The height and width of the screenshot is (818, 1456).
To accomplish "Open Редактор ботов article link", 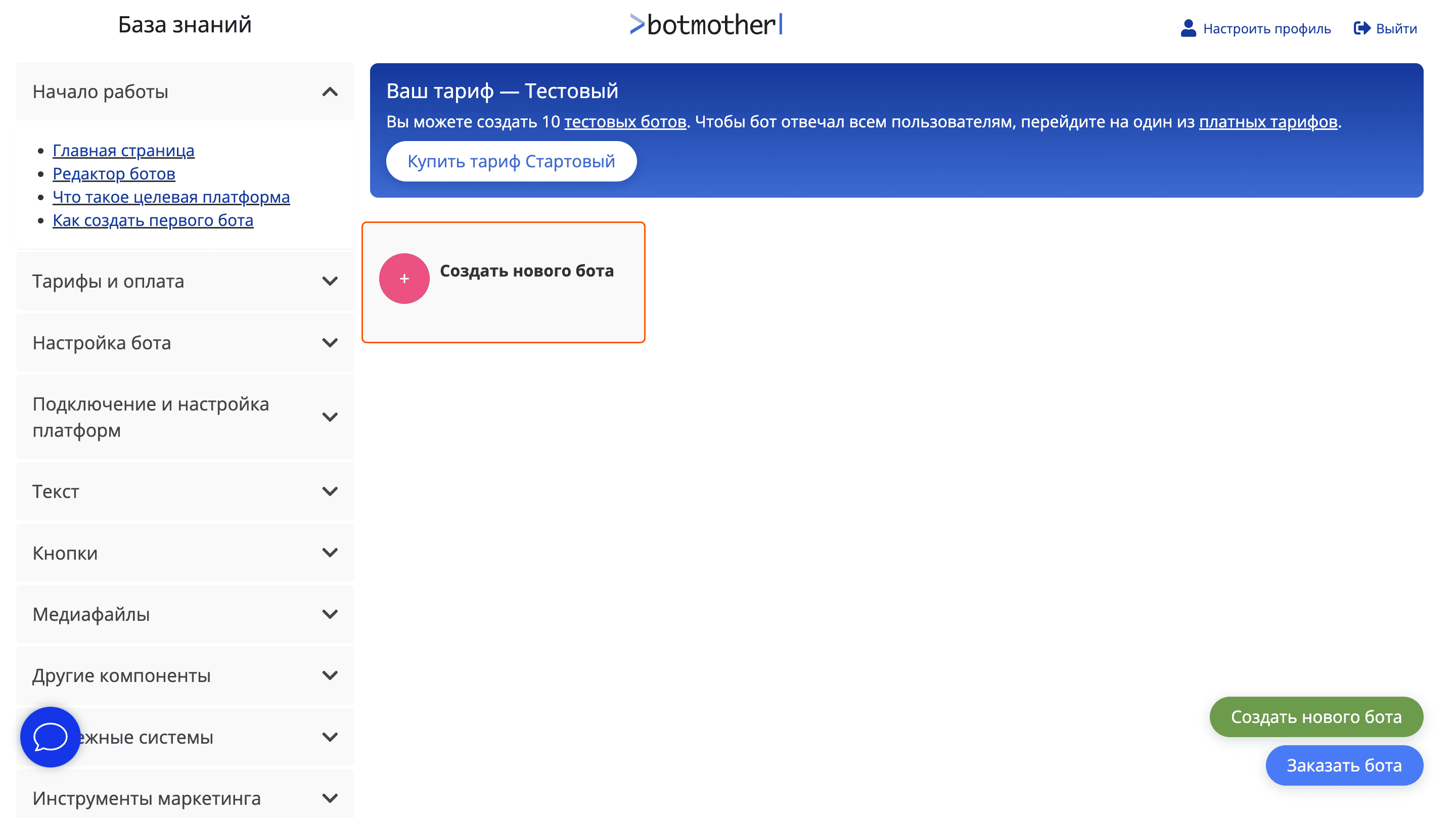I will [x=114, y=173].
